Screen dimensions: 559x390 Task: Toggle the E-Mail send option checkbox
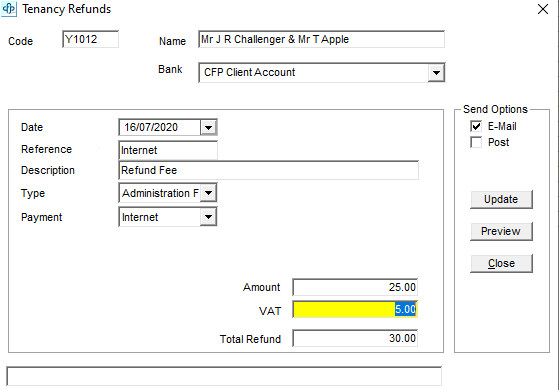point(476,126)
